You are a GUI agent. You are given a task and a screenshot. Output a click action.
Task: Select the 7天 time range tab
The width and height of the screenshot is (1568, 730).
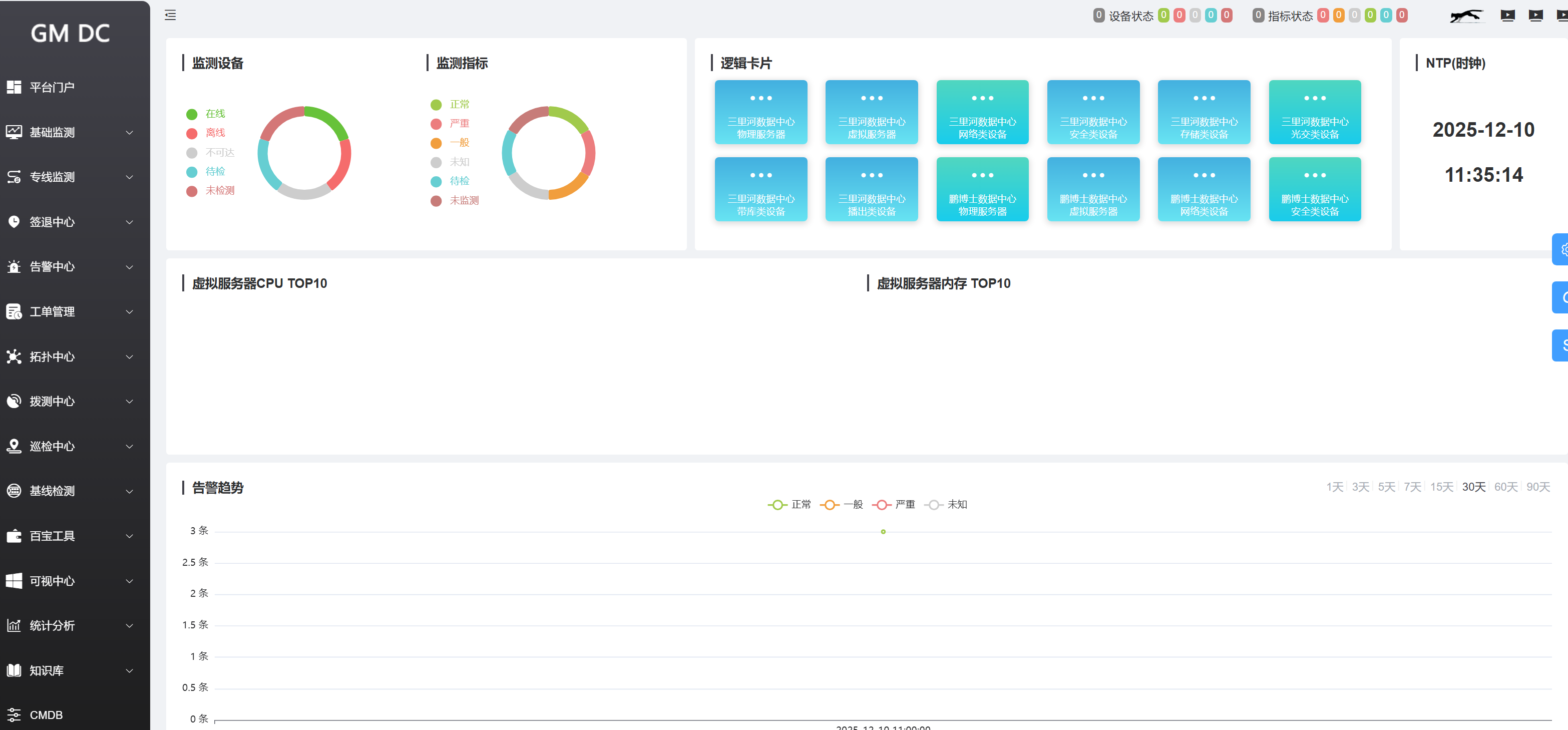1412,487
